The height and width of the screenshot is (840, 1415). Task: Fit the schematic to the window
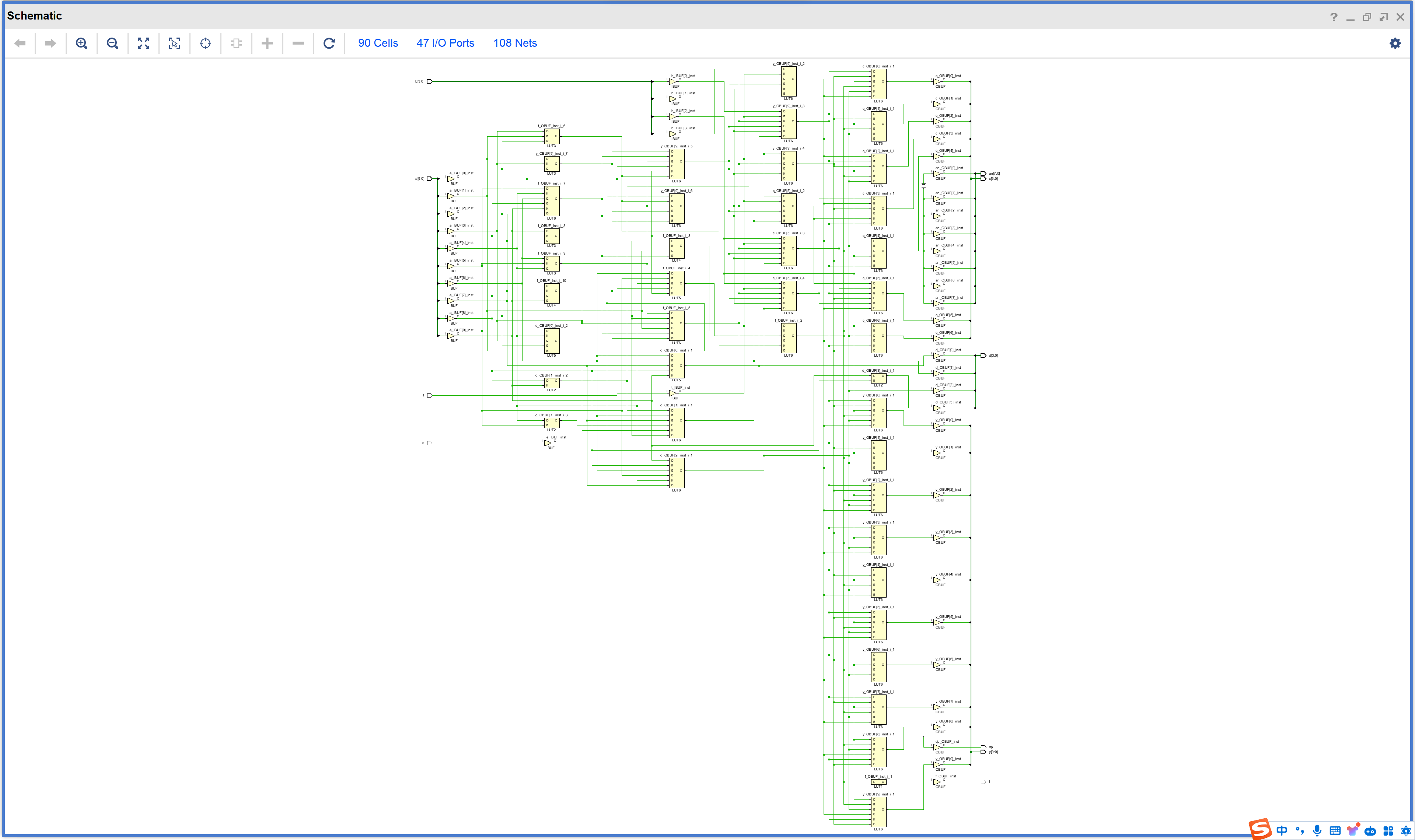point(144,43)
